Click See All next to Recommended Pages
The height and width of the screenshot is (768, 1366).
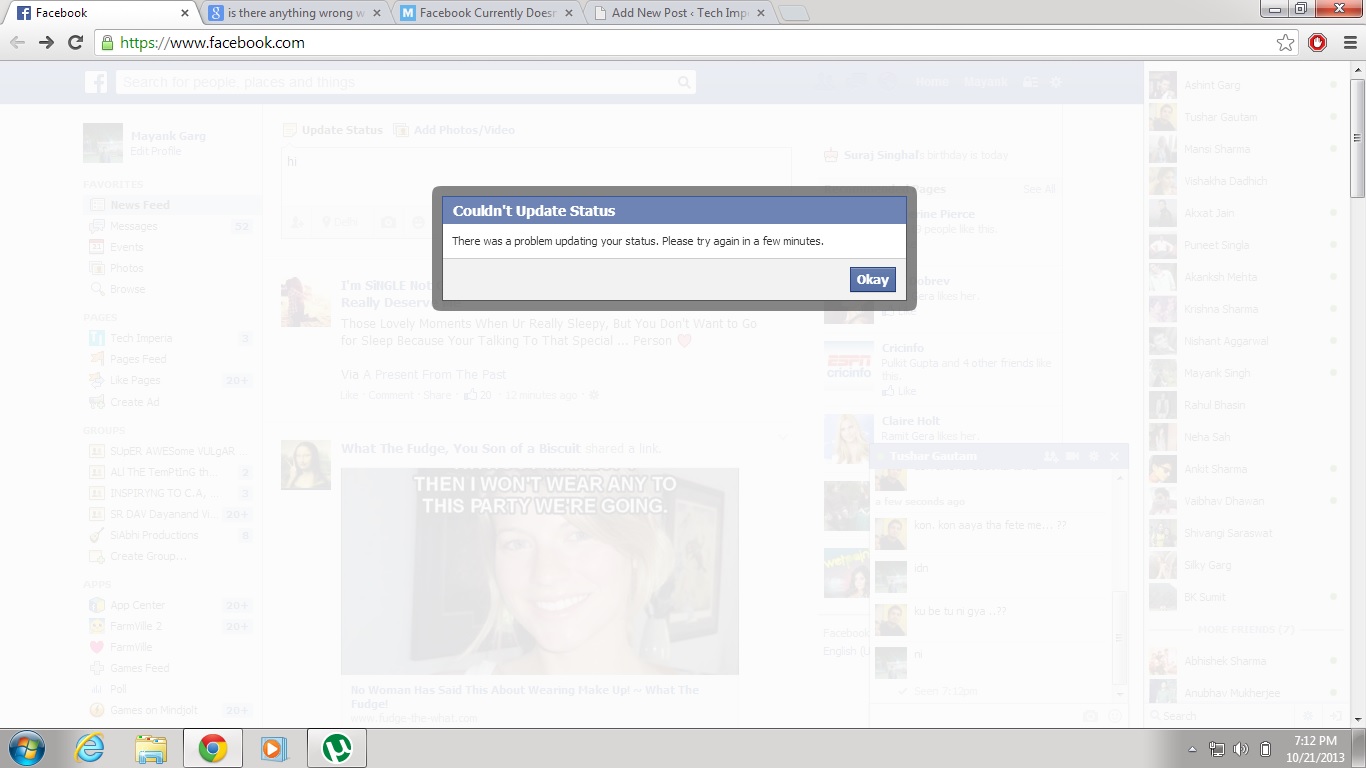pos(1039,189)
